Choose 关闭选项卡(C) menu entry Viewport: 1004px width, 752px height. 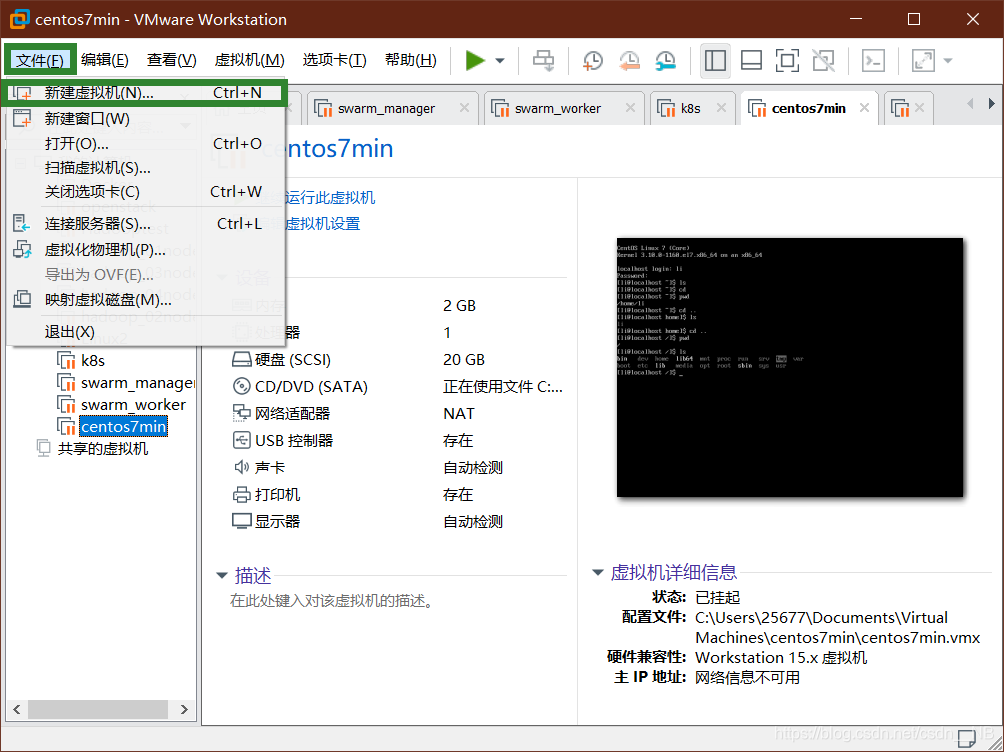coord(145,192)
